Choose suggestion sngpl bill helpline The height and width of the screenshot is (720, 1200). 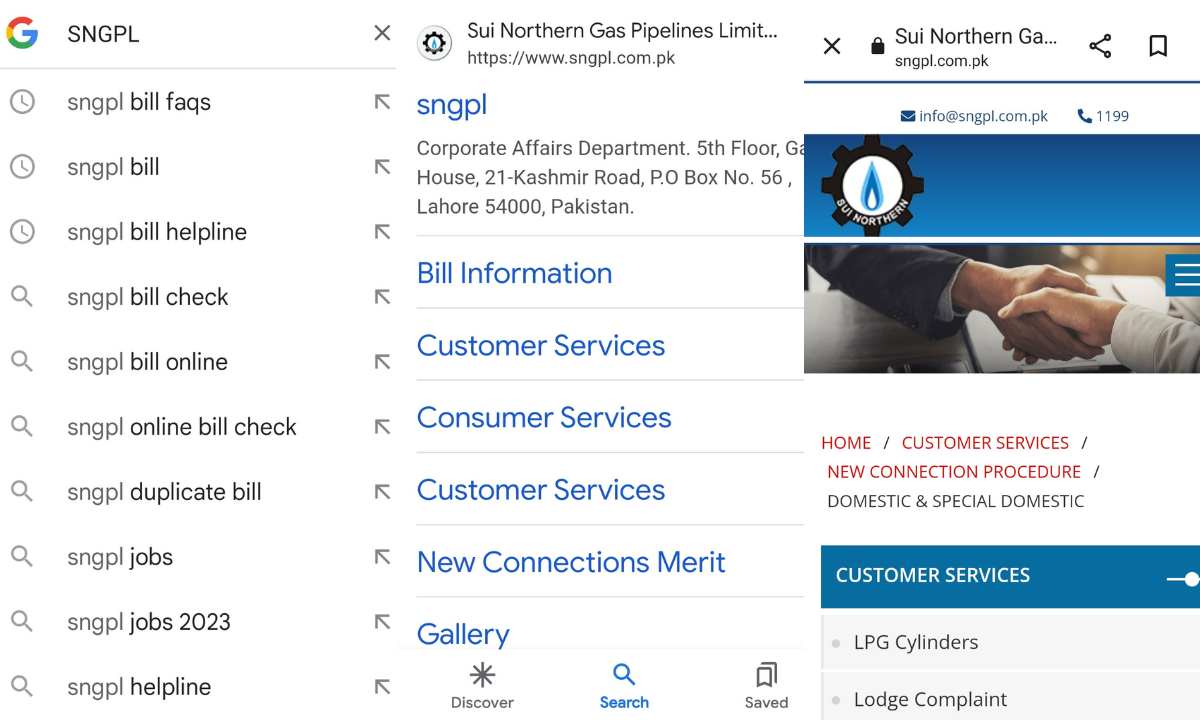click(x=157, y=232)
